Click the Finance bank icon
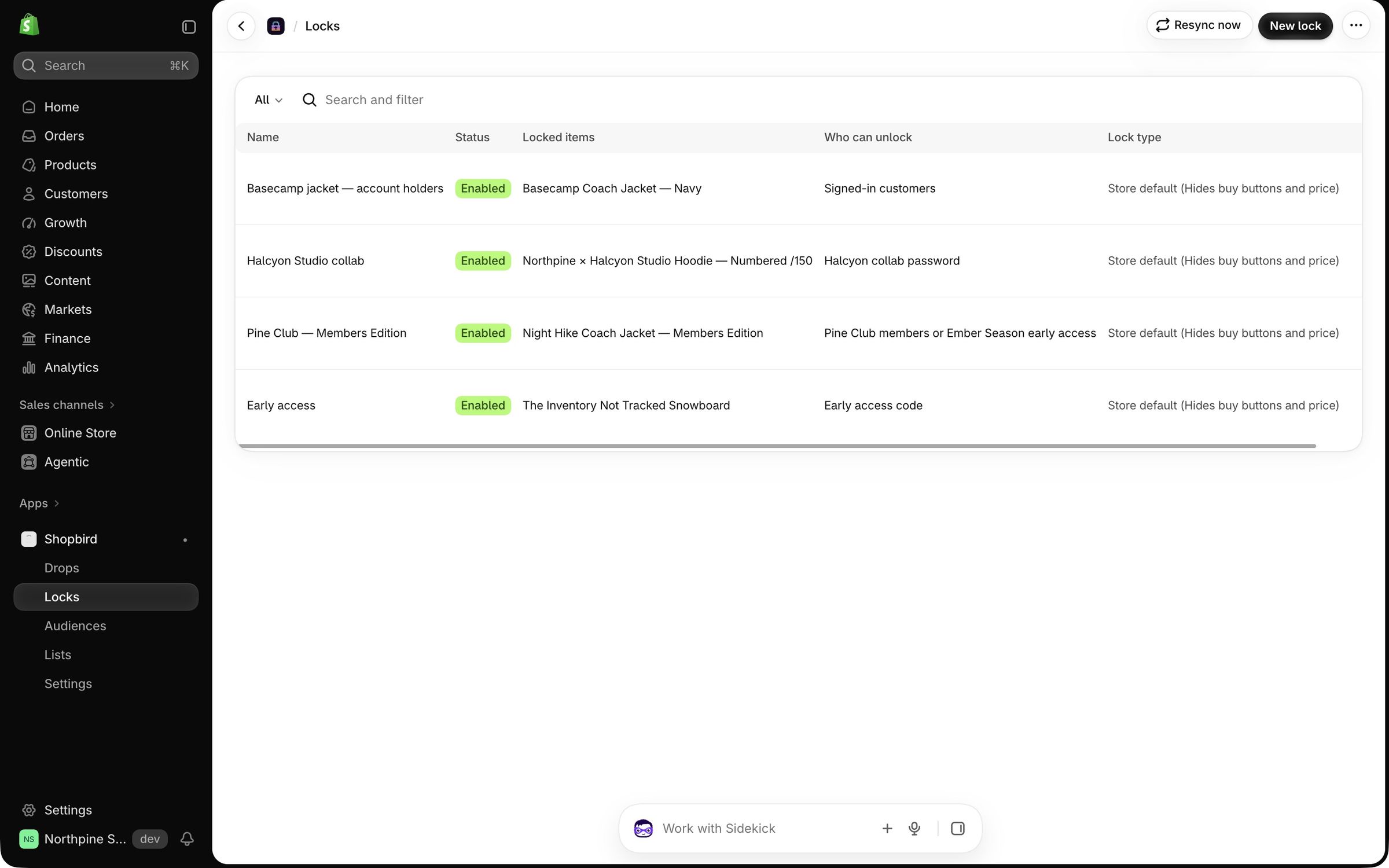Image resolution: width=1389 pixels, height=868 pixels. tap(29, 339)
